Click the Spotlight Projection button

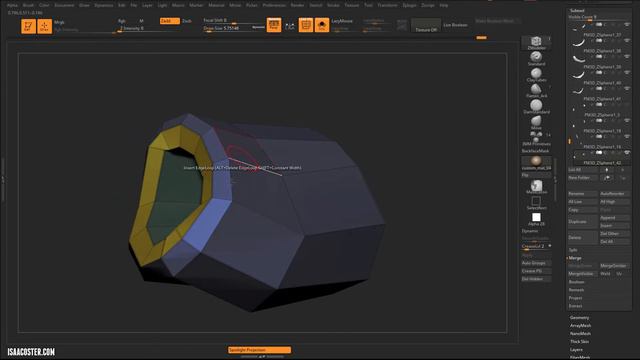(260, 350)
